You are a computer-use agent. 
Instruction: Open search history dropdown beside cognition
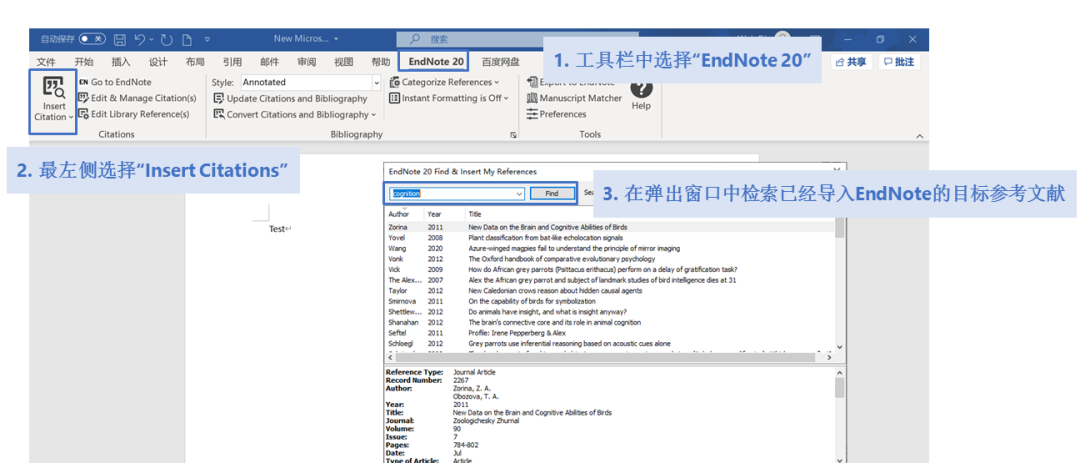[x=519, y=194]
